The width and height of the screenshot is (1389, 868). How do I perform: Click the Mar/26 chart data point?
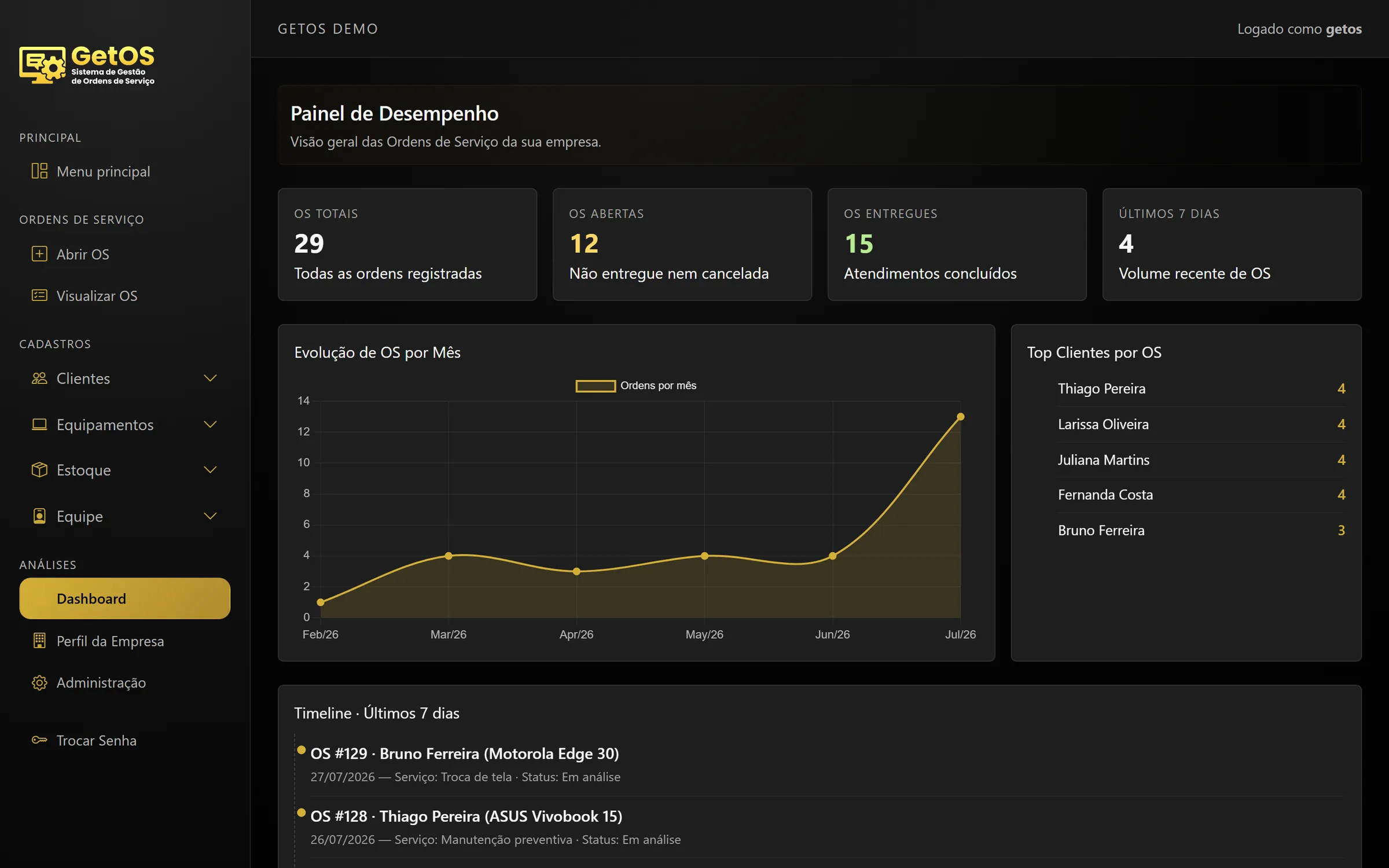click(449, 556)
